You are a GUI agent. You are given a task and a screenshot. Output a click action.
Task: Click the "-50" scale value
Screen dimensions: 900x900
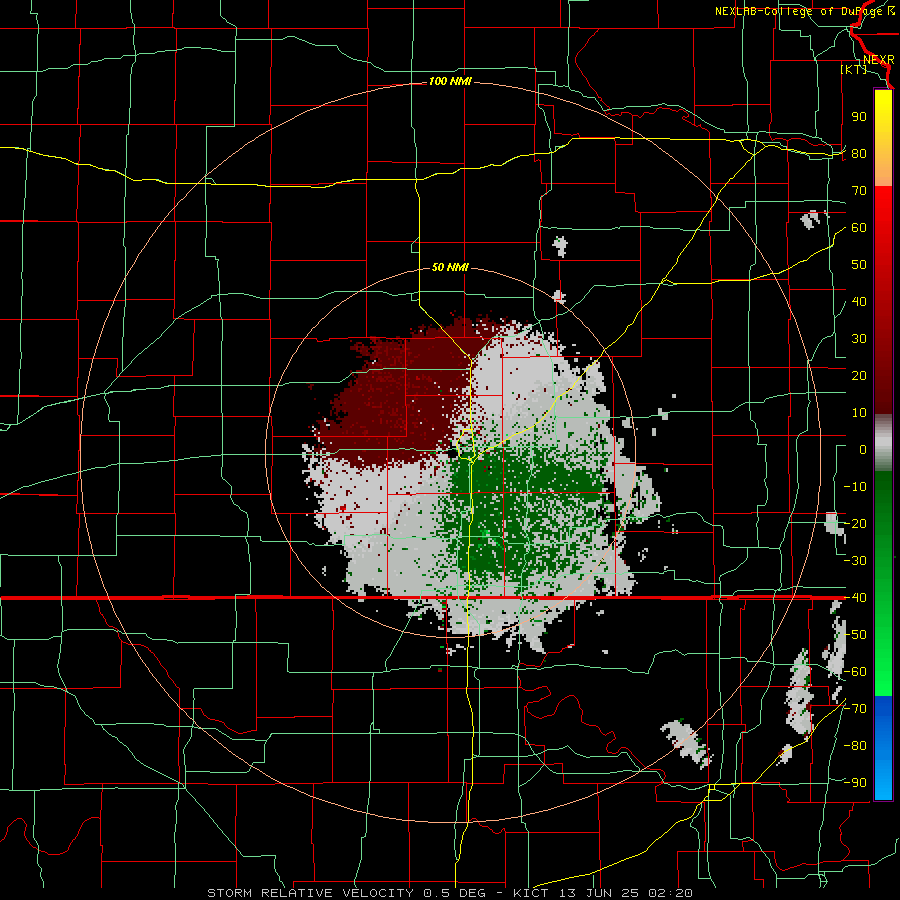855,635
